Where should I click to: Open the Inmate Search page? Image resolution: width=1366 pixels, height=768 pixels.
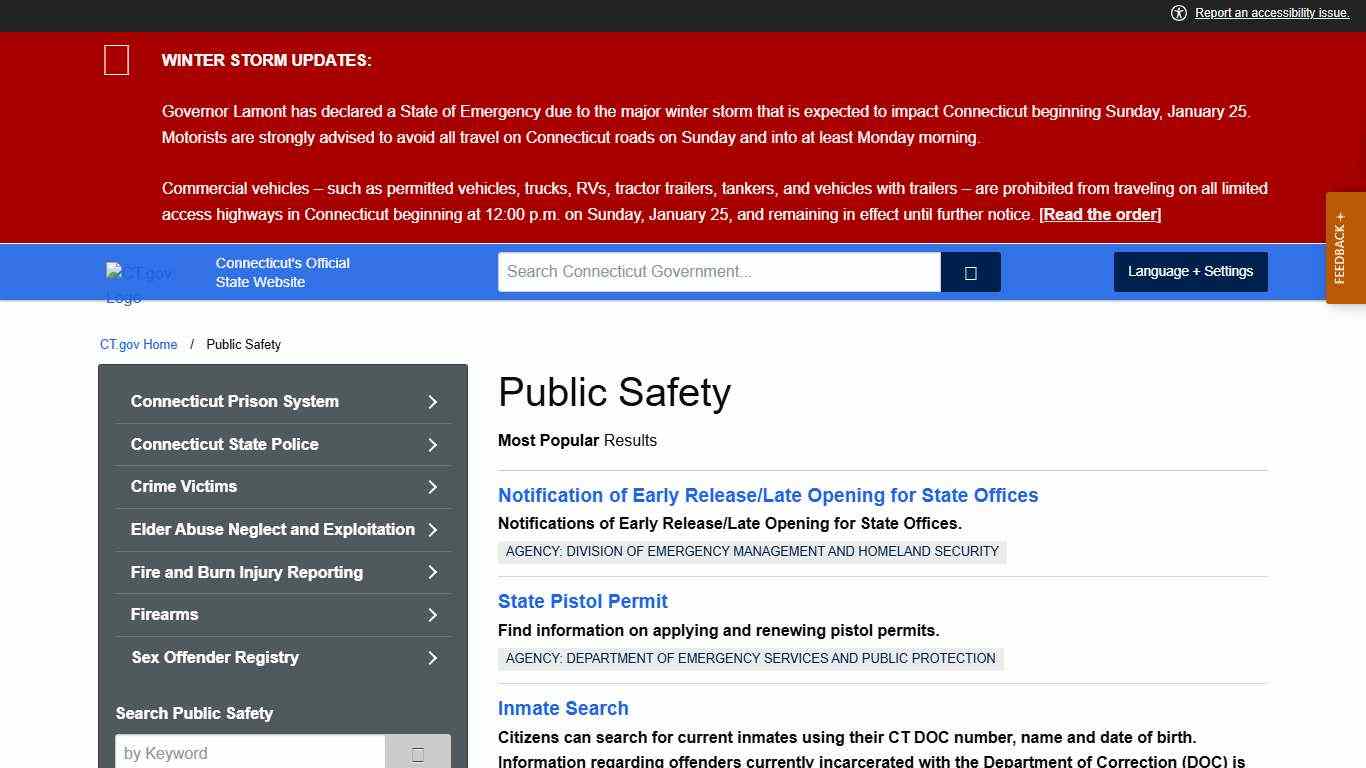point(563,708)
